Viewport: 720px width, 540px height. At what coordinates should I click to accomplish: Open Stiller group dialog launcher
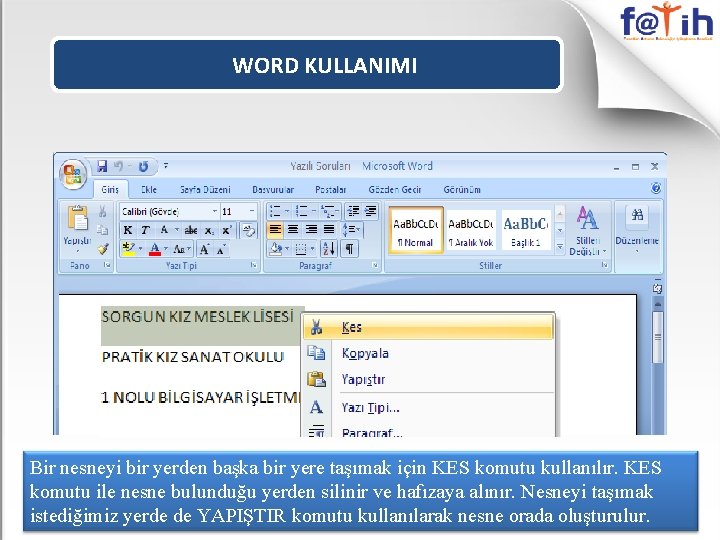pyautogui.click(x=604, y=265)
